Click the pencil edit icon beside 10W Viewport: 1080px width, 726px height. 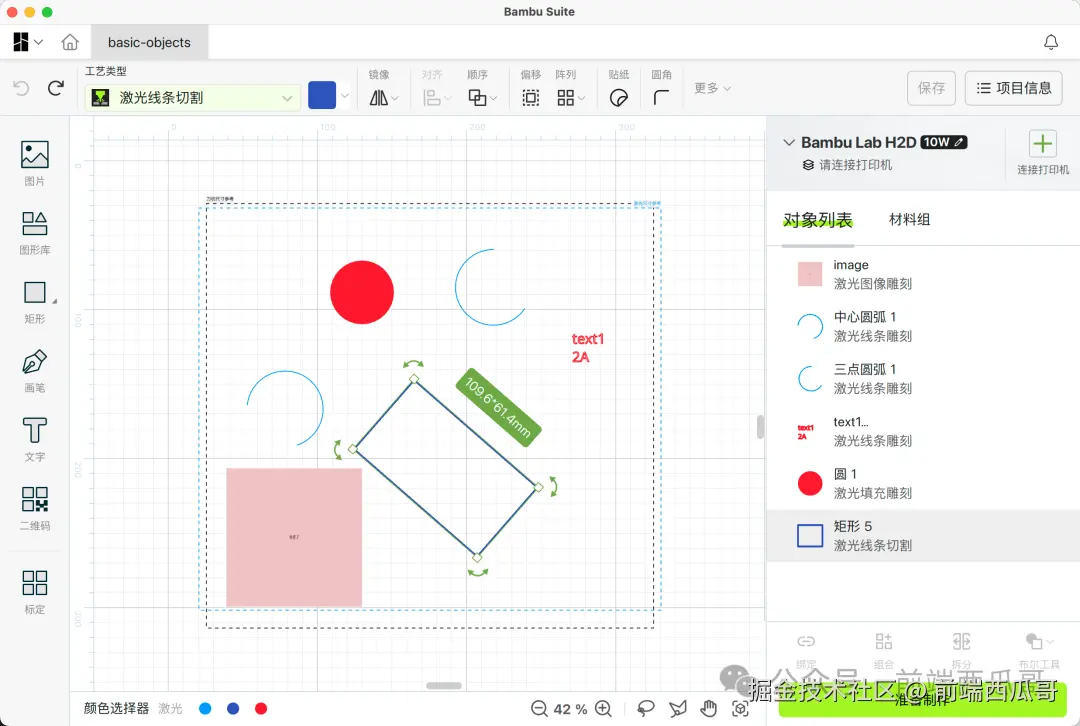pyautogui.click(x=959, y=142)
